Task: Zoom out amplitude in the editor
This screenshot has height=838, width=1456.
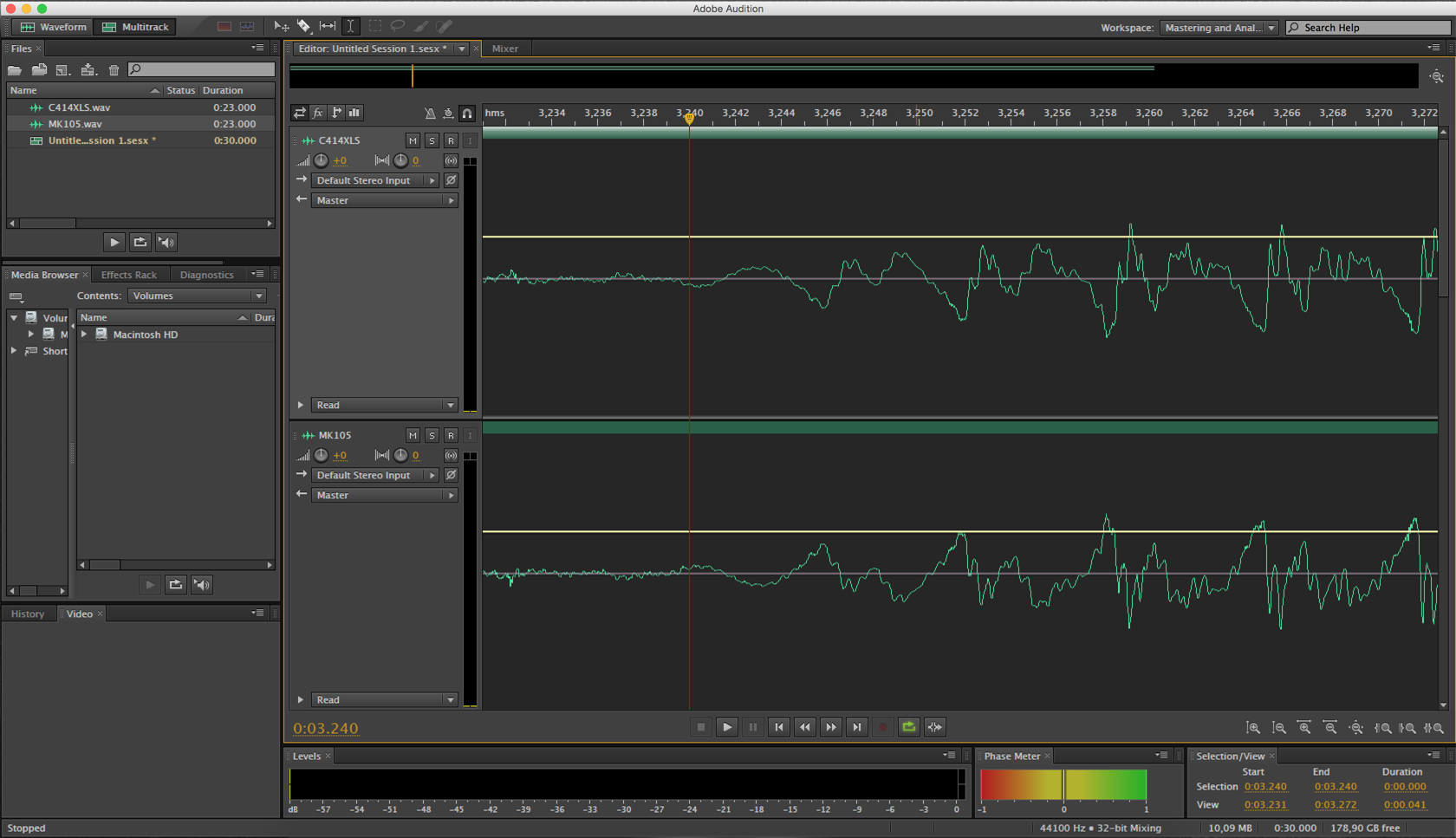Action: 1279,728
